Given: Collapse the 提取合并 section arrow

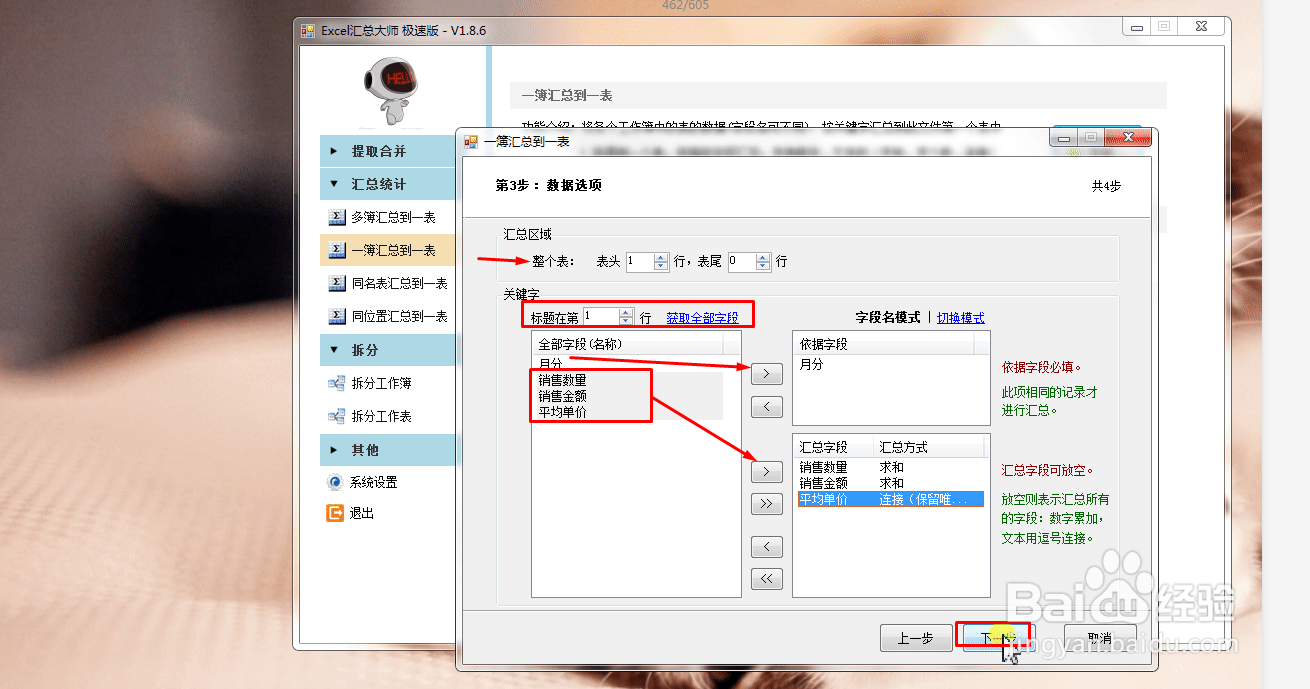Looking at the screenshot, I should pyautogui.click(x=334, y=152).
